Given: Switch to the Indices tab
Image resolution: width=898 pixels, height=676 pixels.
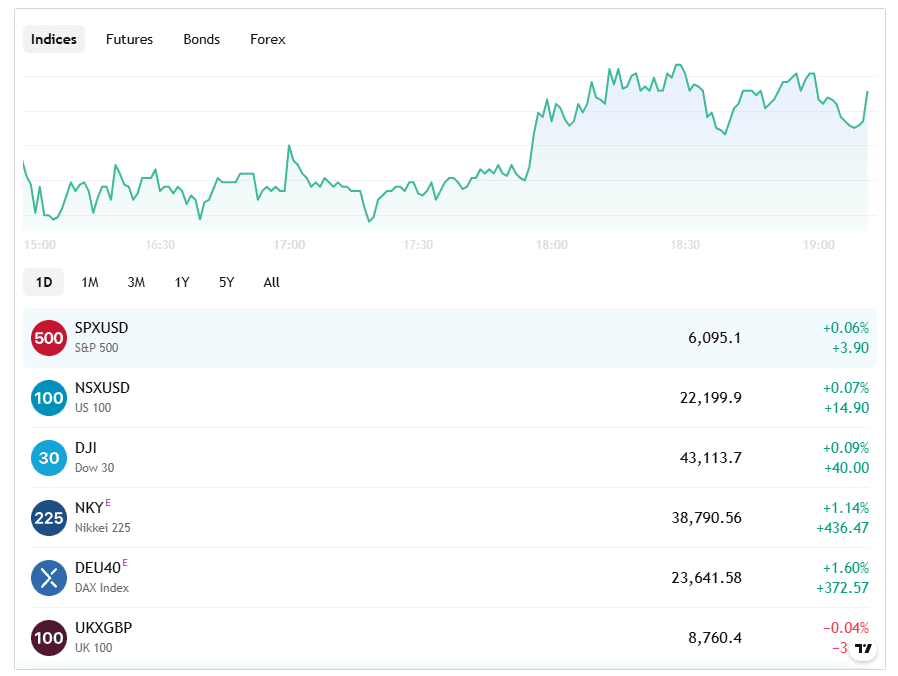Looking at the screenshot, I should 54,39.
